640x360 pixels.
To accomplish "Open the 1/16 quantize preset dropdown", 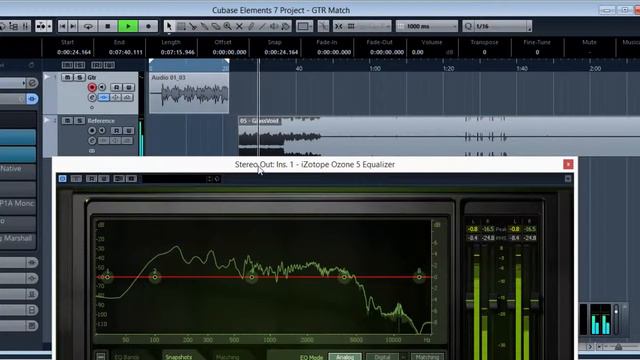I will pyautogui.click(x=502, y=27).
